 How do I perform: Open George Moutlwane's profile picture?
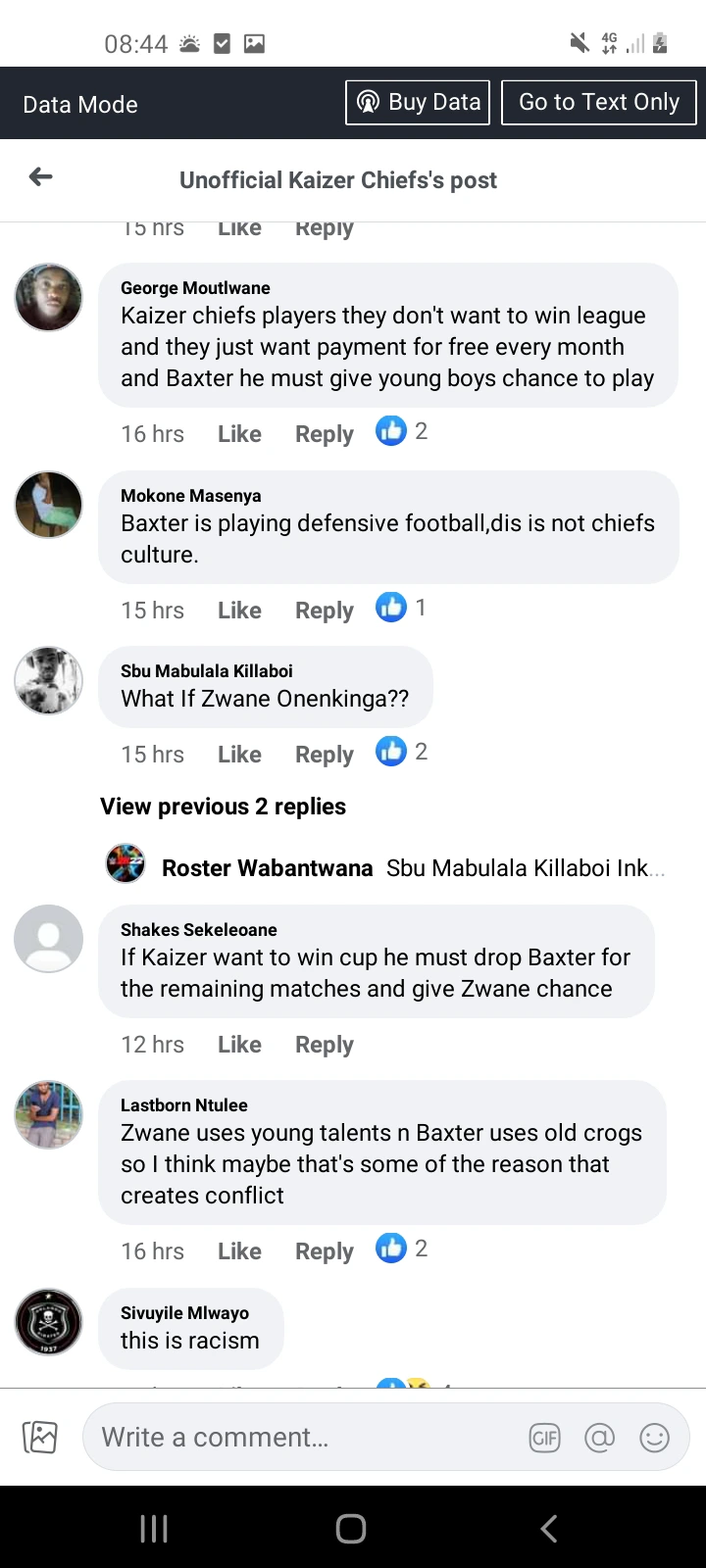[x=48, y=297]
